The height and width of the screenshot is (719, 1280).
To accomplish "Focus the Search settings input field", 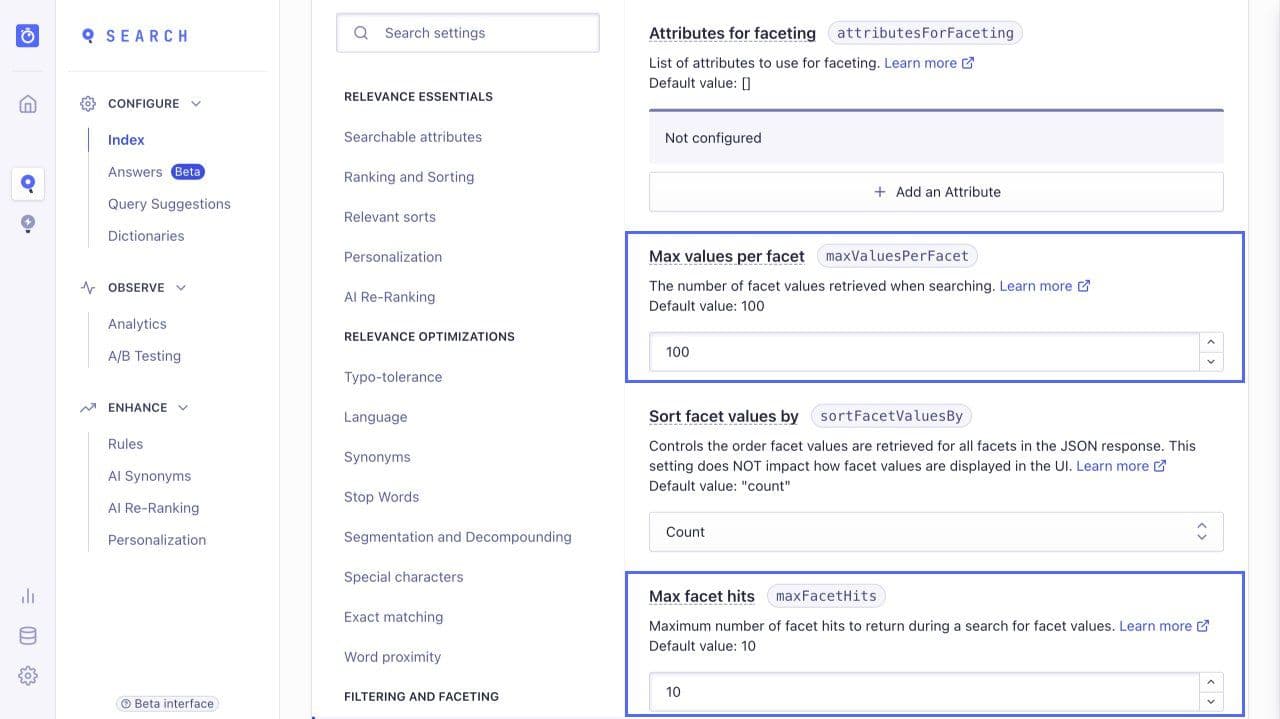I will point(468,33).
